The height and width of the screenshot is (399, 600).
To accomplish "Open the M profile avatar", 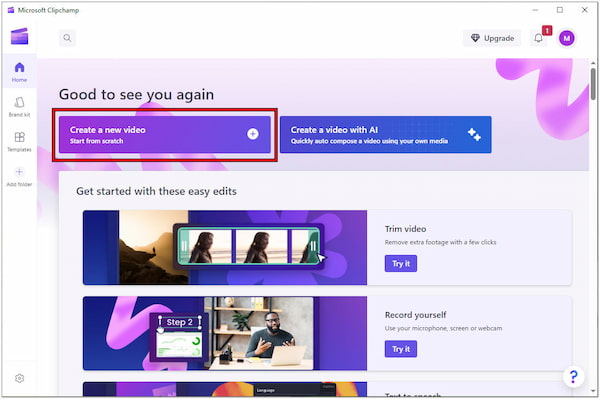I will coord(567,38).
